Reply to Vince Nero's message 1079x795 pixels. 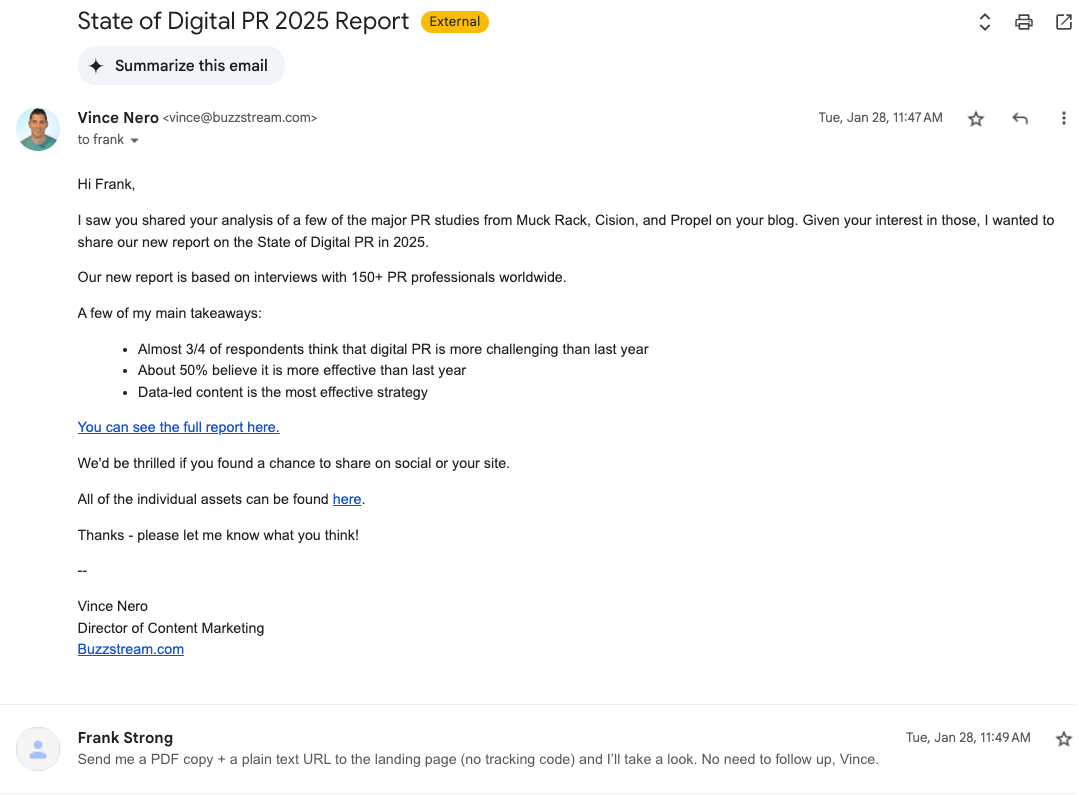point(1019,118)
